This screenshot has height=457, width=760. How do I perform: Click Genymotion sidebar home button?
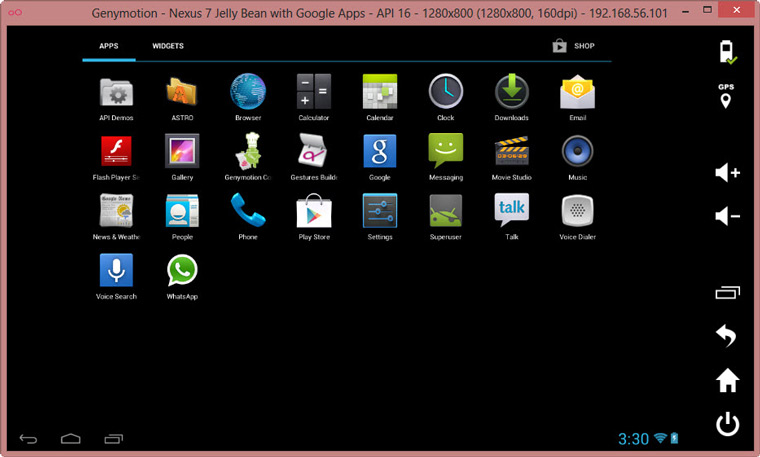728,380
